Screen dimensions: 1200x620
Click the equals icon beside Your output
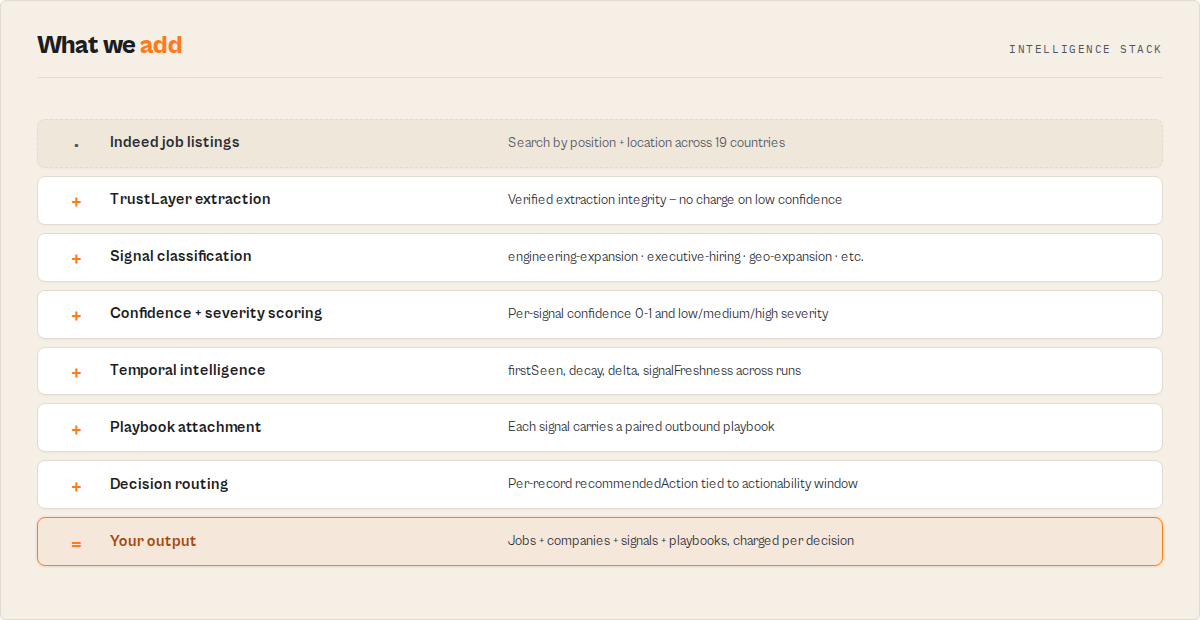click(76, 543)
